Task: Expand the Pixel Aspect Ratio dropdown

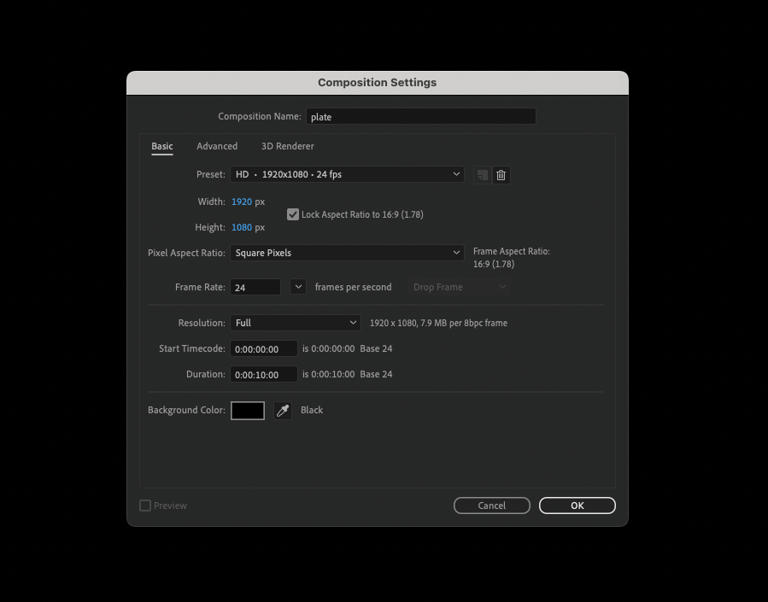Action: tap(347, 253)
